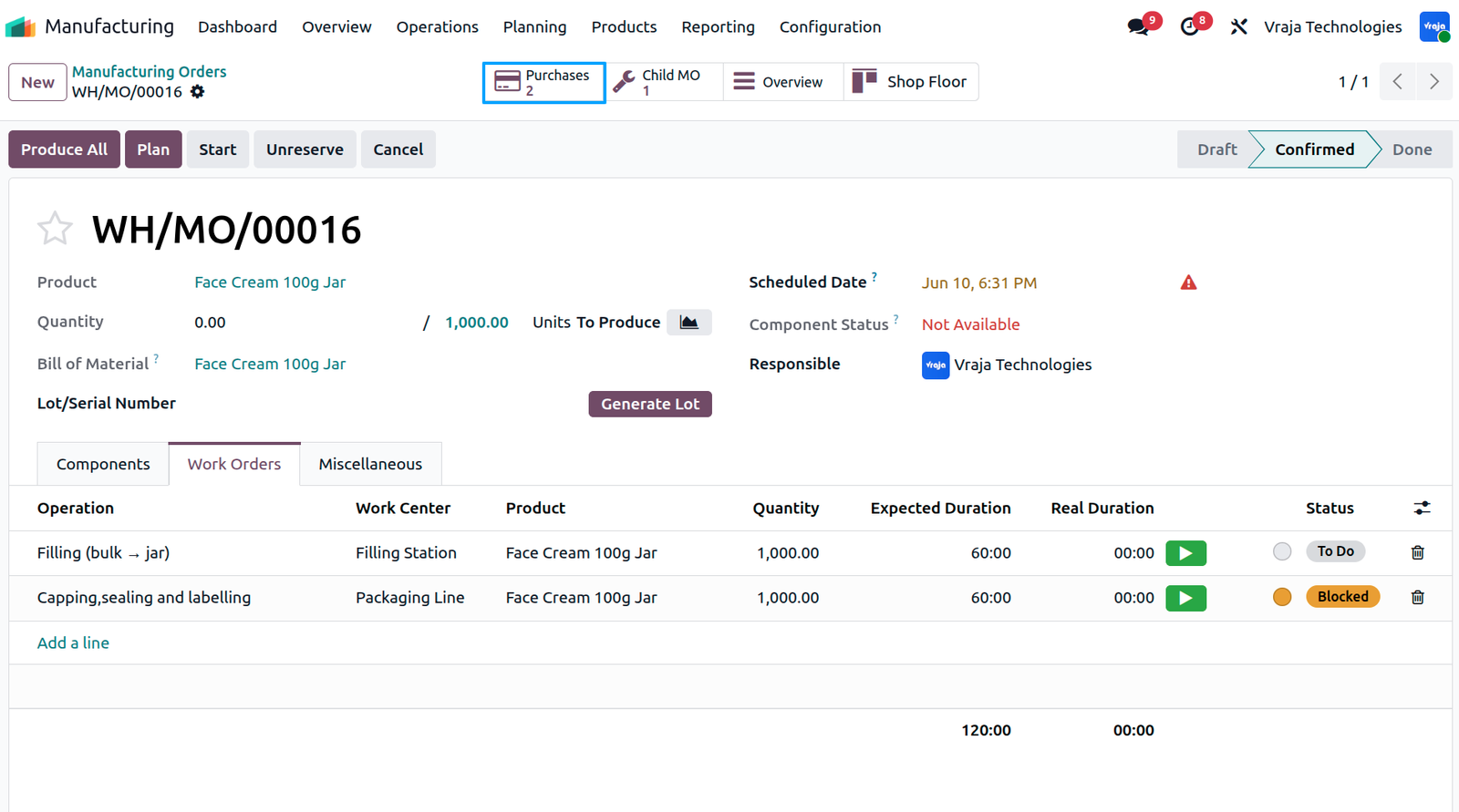Open the messages chat icon
Screen dimensions: 1459x812
(1138, 27)
